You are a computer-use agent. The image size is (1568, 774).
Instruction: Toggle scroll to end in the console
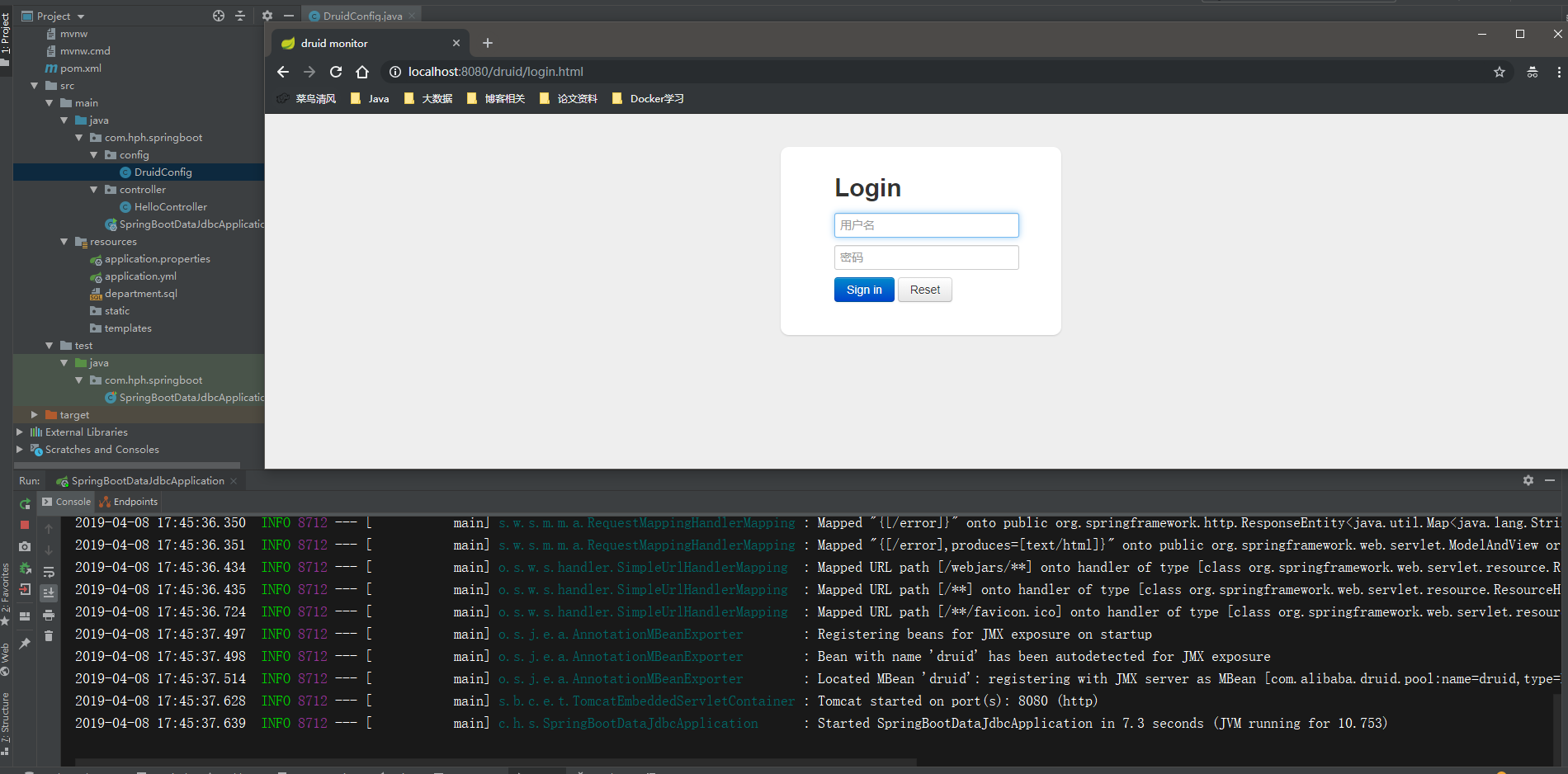pos(49,592)
